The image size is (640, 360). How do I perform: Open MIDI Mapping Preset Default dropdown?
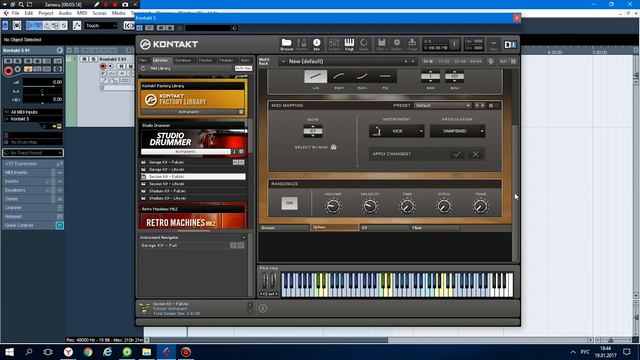click(442, 105)
